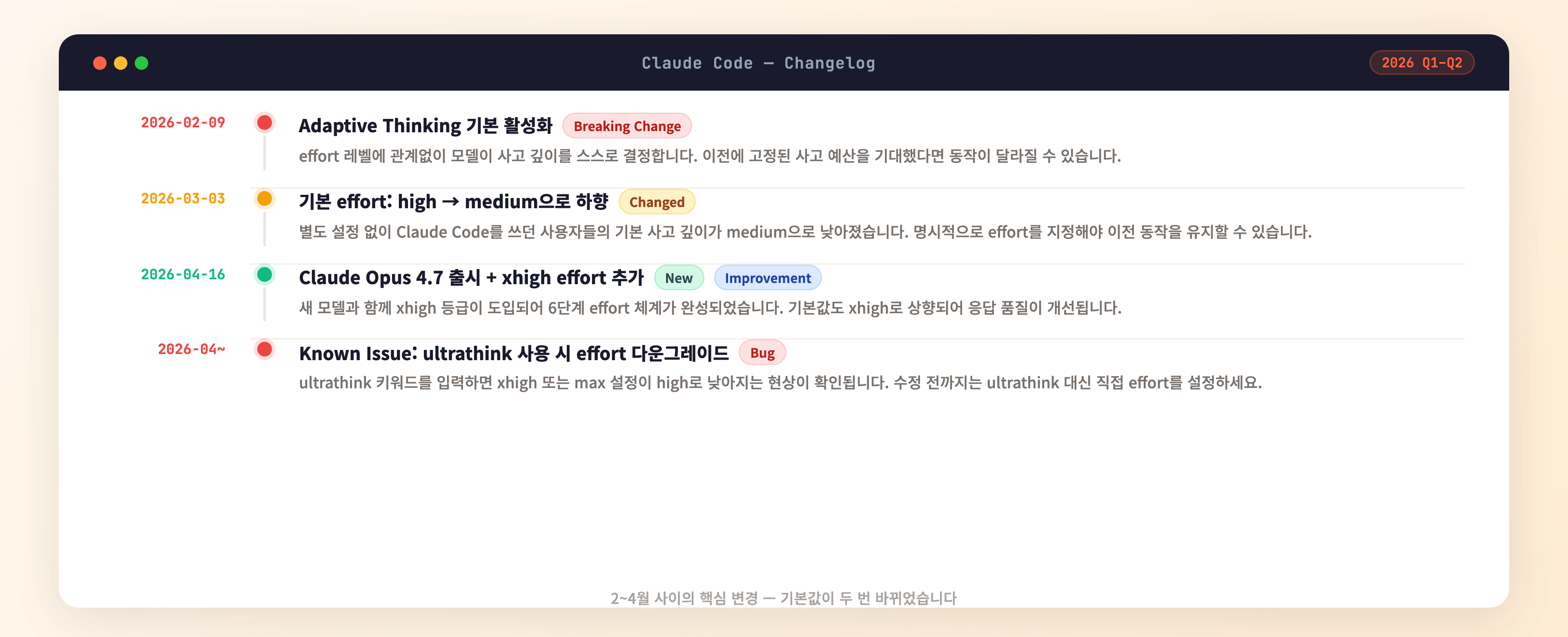
Task: Click the description starting 'effort 레벨에 관계없이'
Action: pyautogui.click(x=710, y=156)
